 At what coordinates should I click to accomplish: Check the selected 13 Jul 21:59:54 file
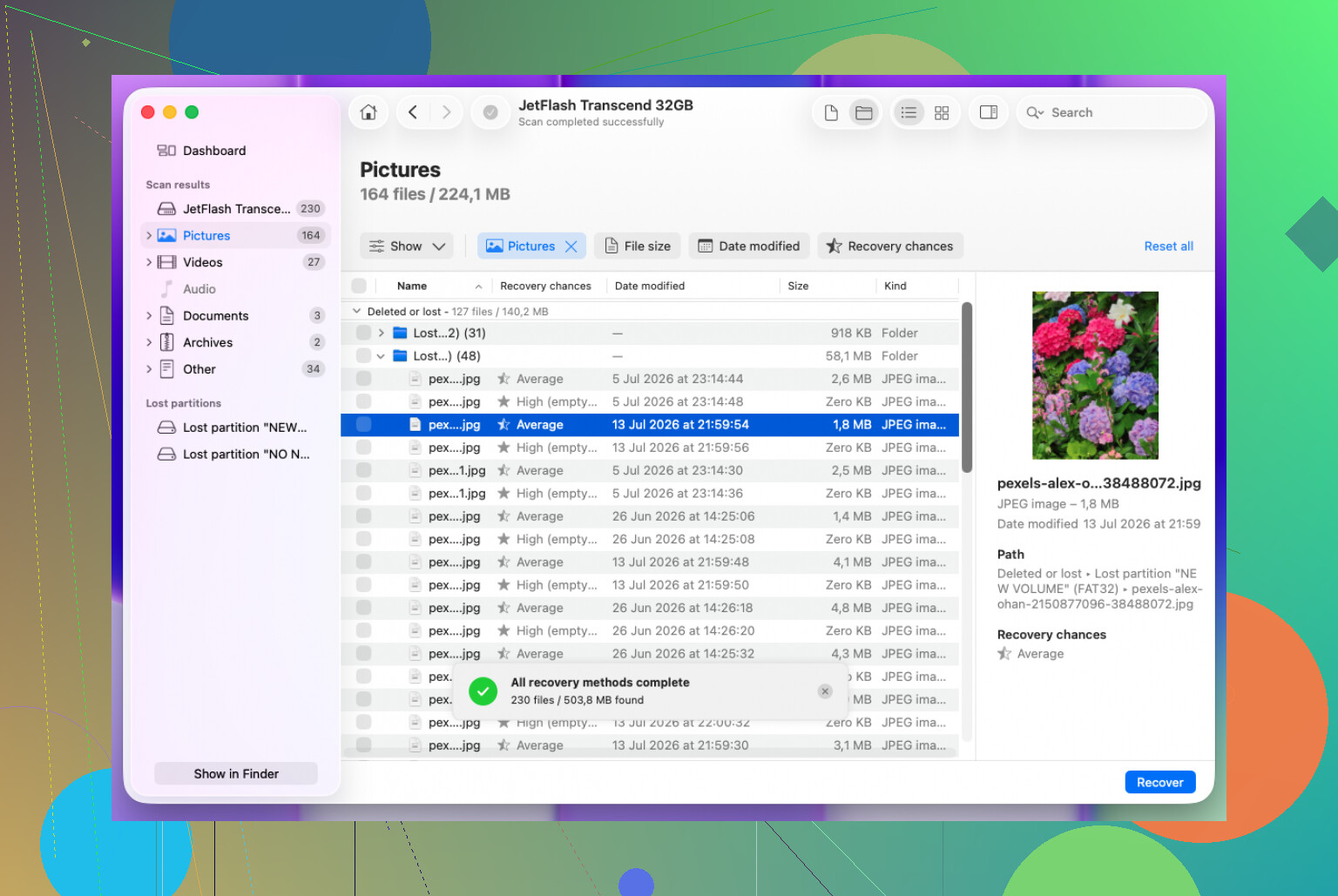coord(364,425)
